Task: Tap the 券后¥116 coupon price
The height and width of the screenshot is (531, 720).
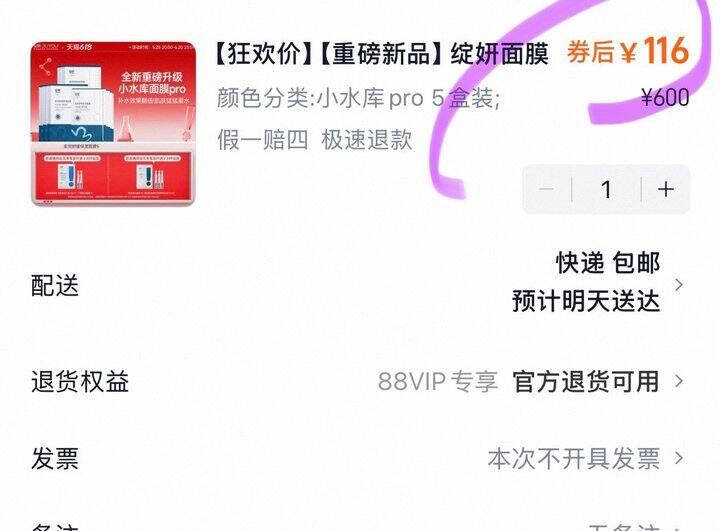Action: coord(628,51)
